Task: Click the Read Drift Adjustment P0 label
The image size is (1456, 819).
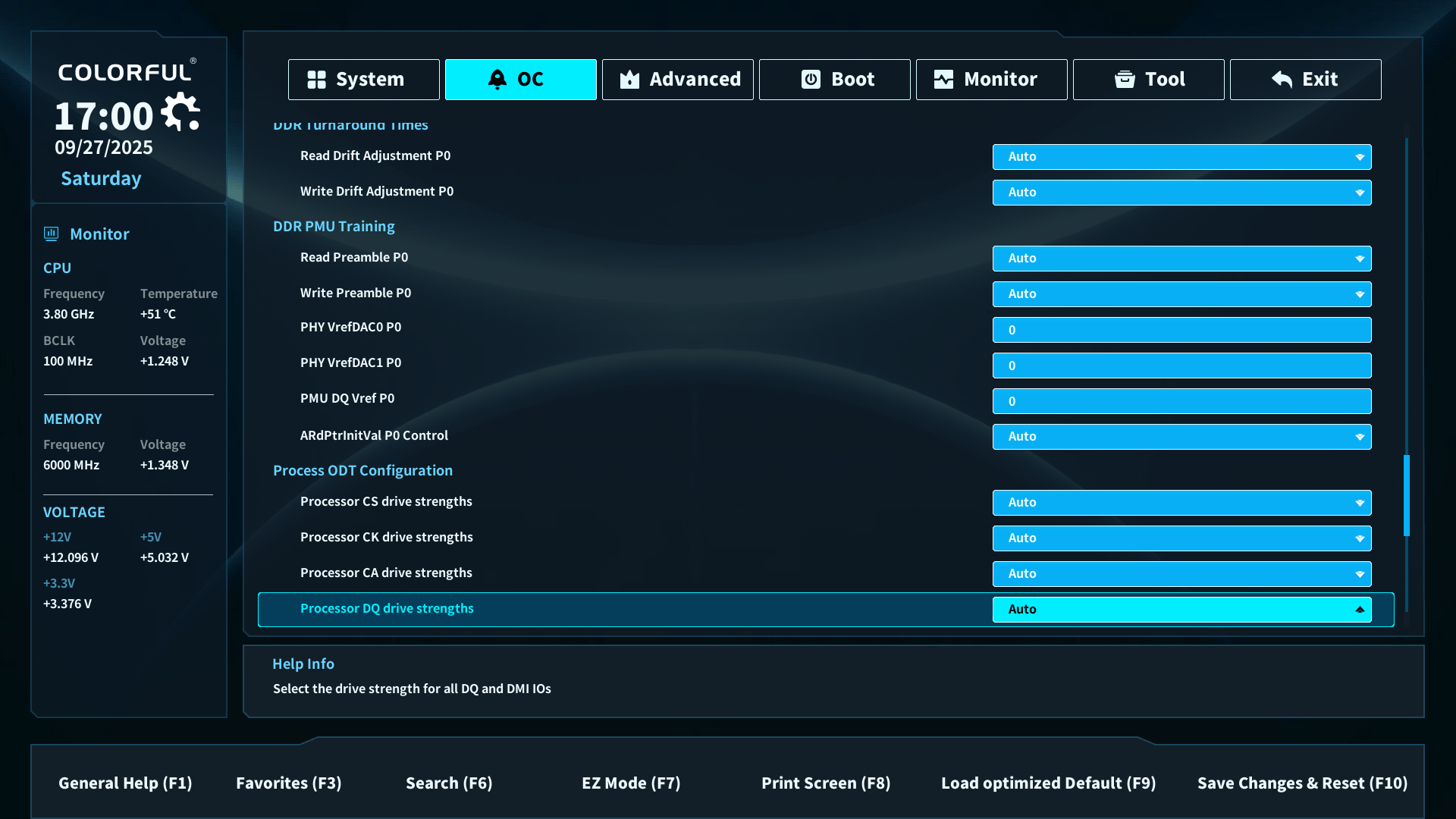Action: (375, 155)
